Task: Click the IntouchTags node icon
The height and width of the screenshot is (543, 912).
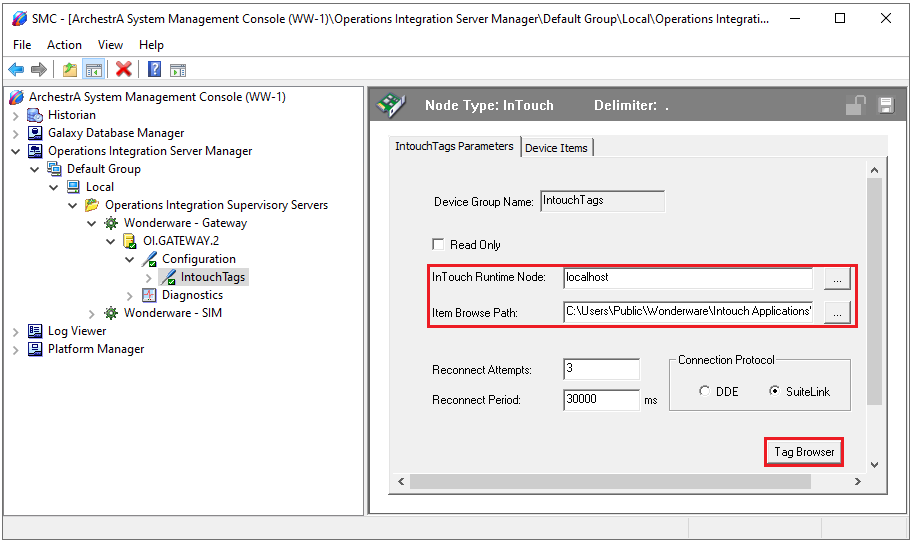Action: (168, 277)
